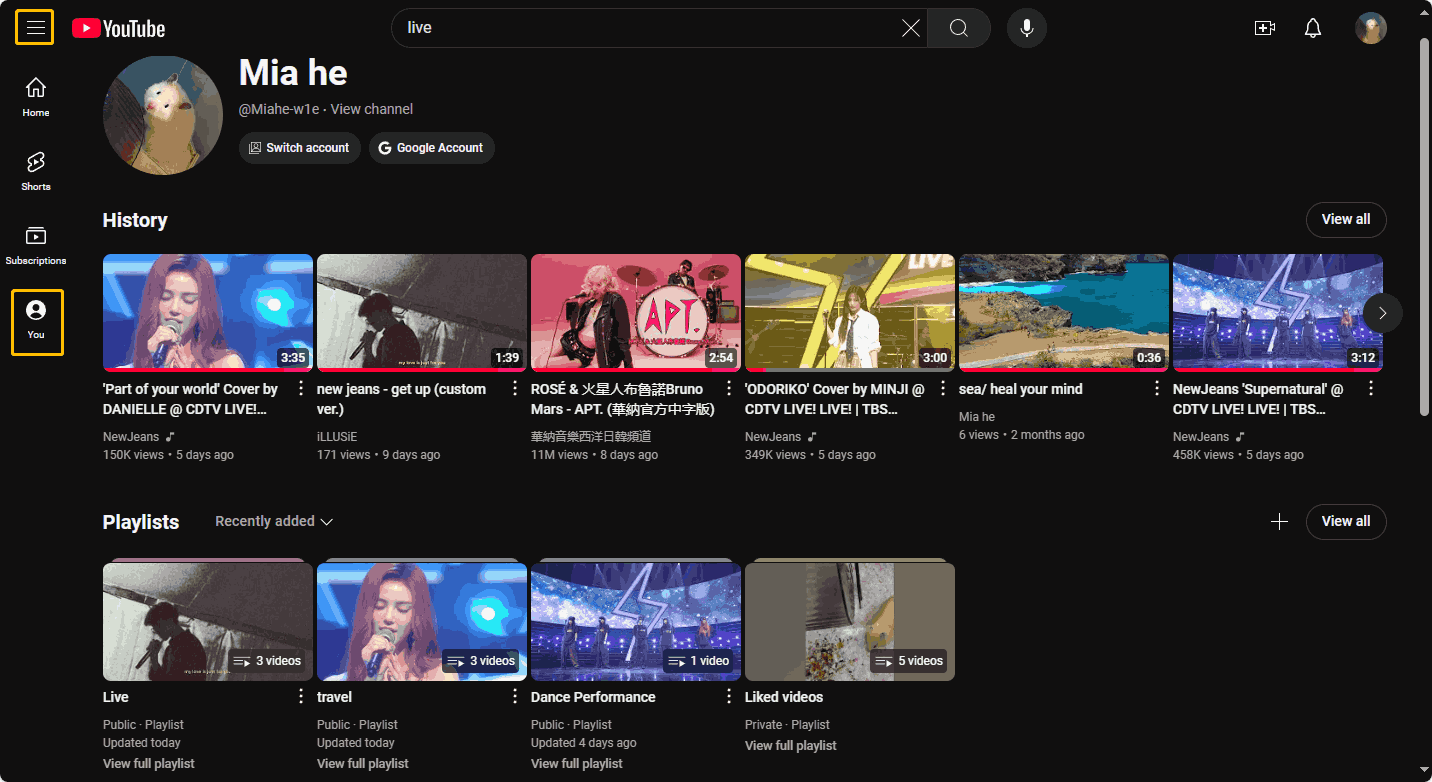Click Mia he channel name under sea video
The image size is (1432, 782).
977,417
